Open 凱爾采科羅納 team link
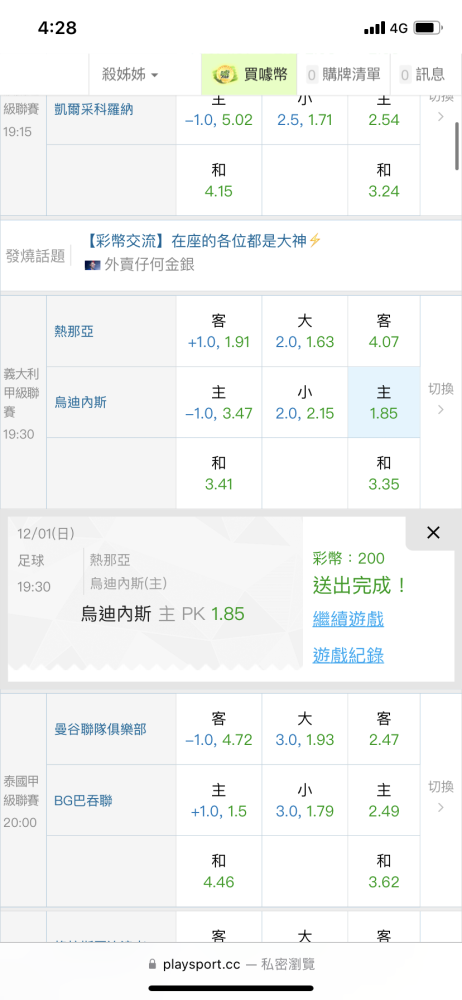 click(x=94, y=109)
